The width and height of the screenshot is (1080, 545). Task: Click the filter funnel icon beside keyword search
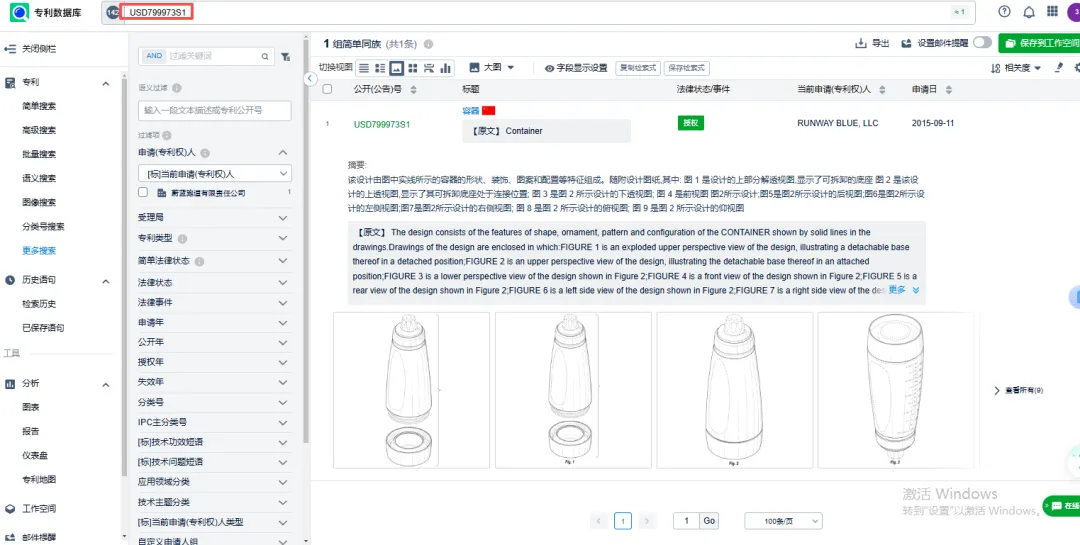pos(285,57)
